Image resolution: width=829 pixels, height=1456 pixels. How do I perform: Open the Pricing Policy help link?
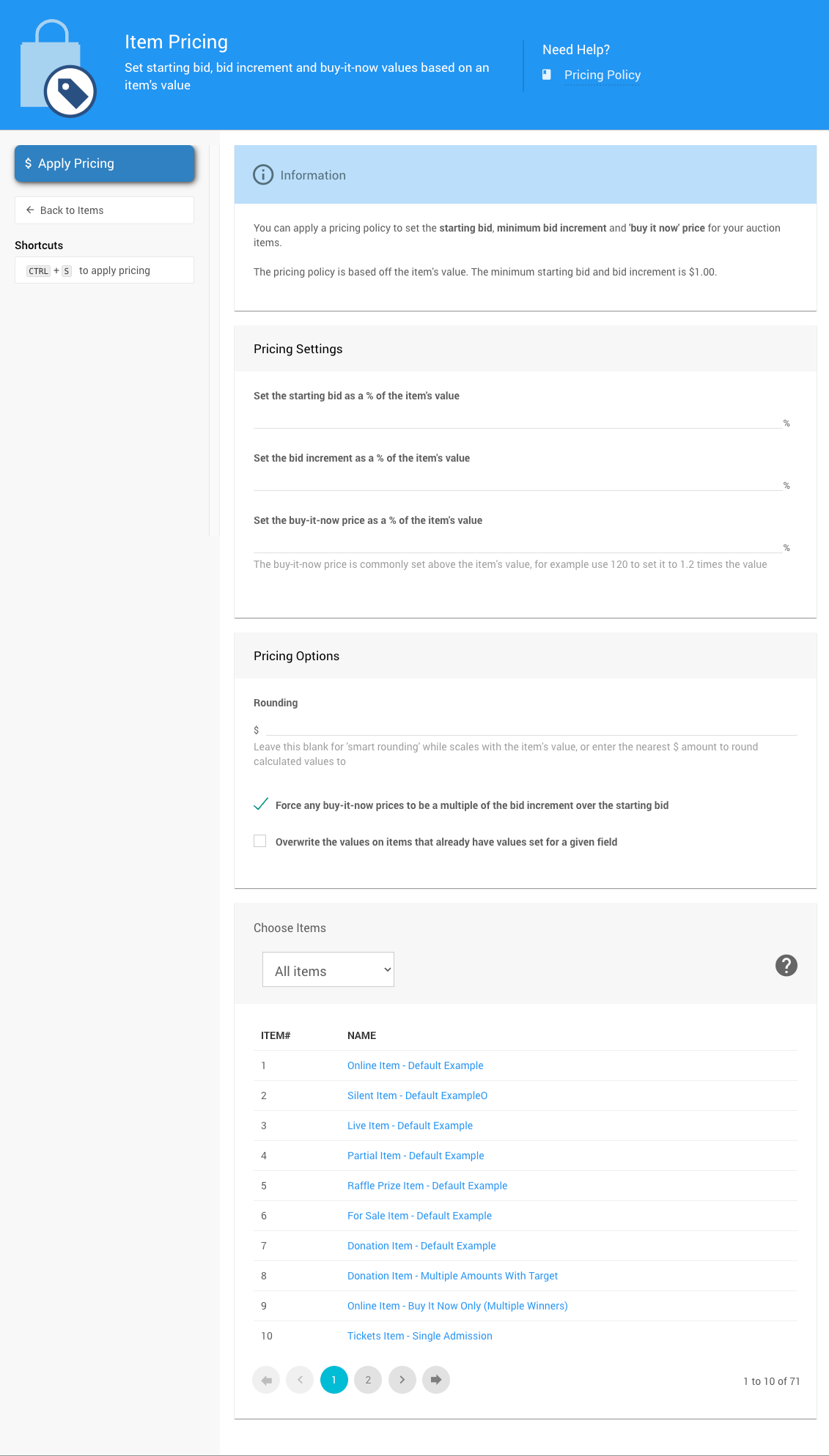tap(602, 75)
